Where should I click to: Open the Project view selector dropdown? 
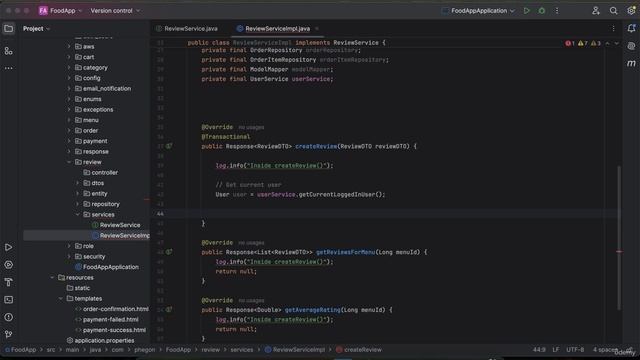(x=36, y=29)
